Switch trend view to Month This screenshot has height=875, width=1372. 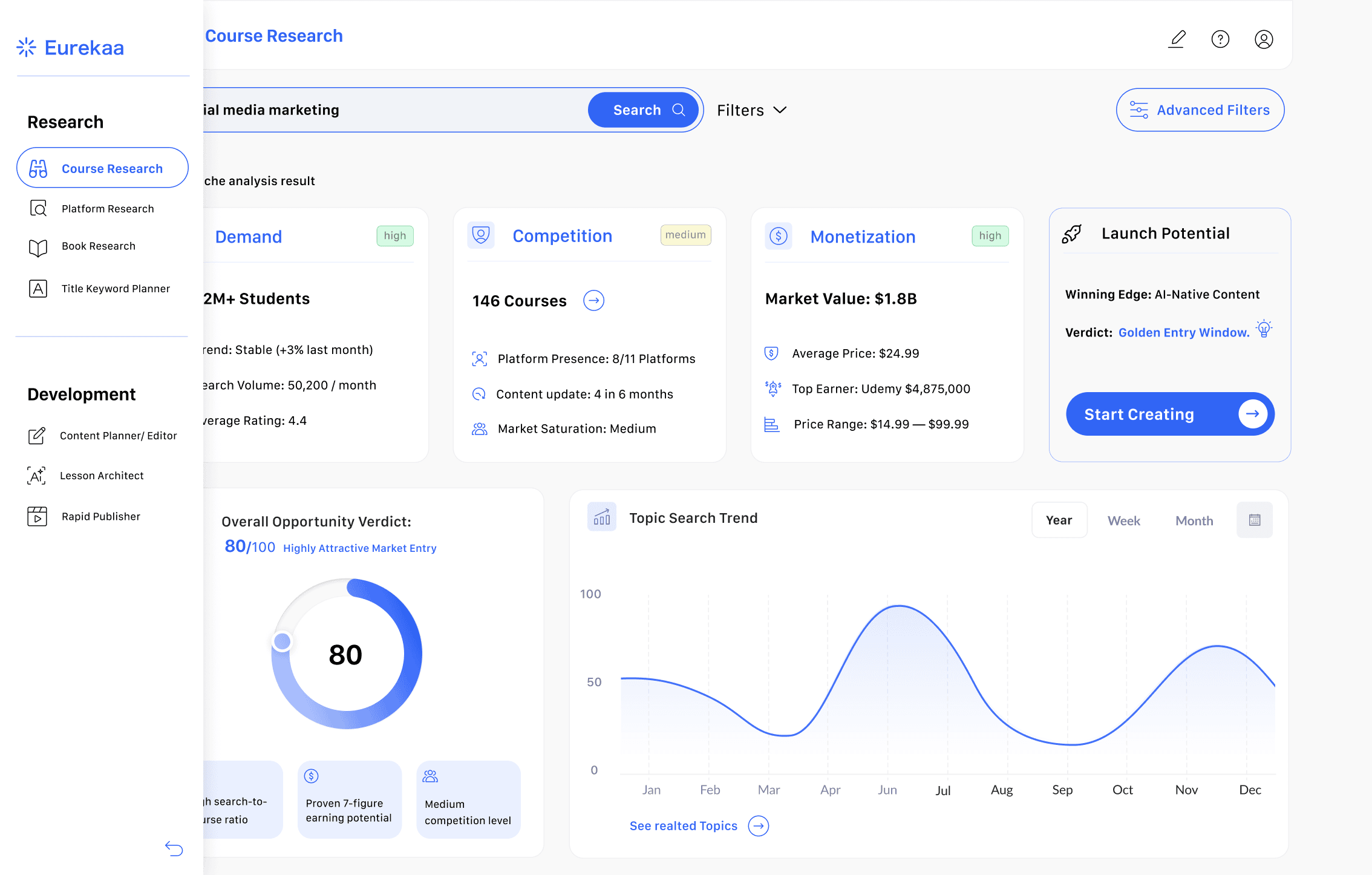point(1194,520)
